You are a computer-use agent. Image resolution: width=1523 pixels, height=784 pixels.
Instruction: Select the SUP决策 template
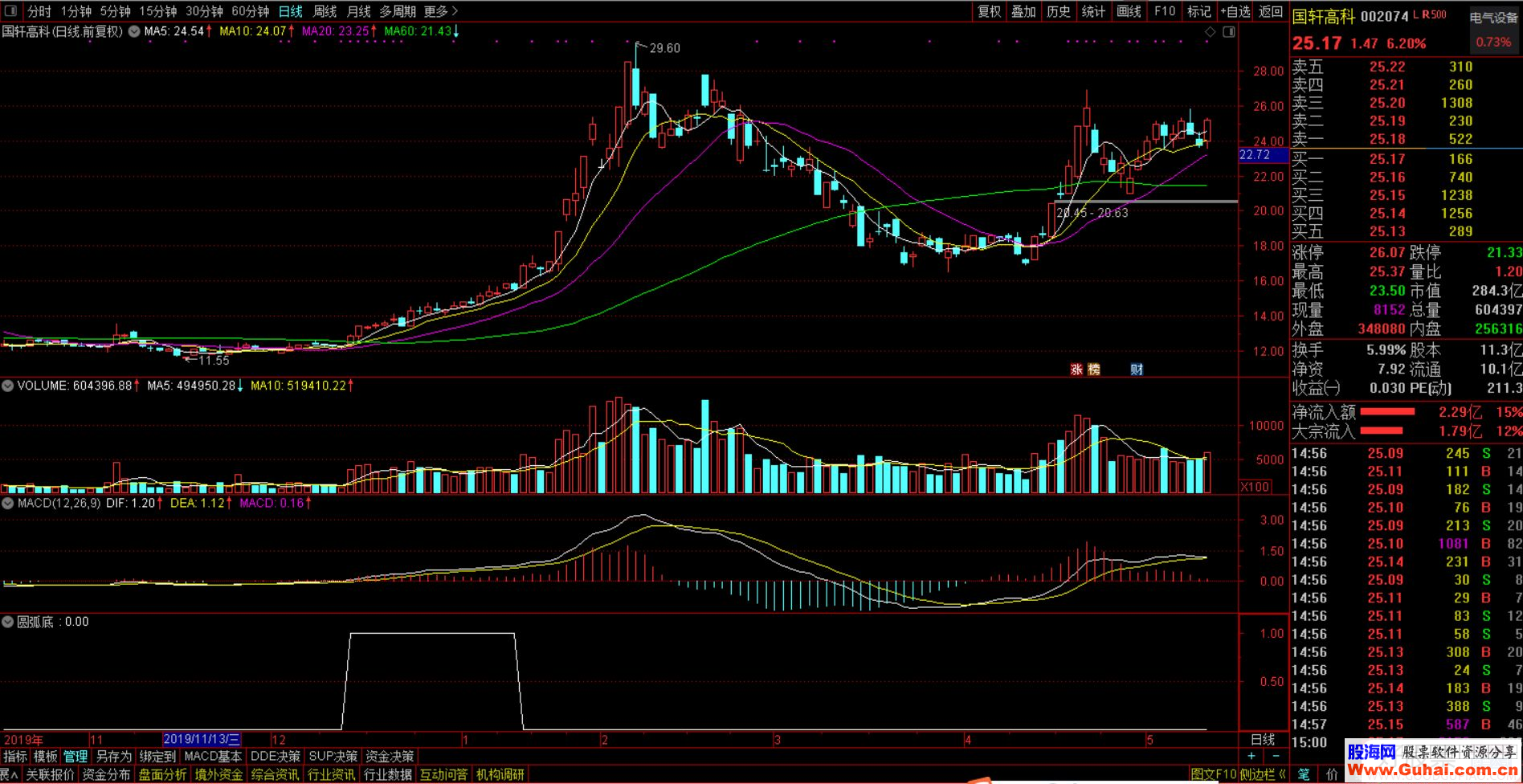pyautogui.click(x=333, y=757)
